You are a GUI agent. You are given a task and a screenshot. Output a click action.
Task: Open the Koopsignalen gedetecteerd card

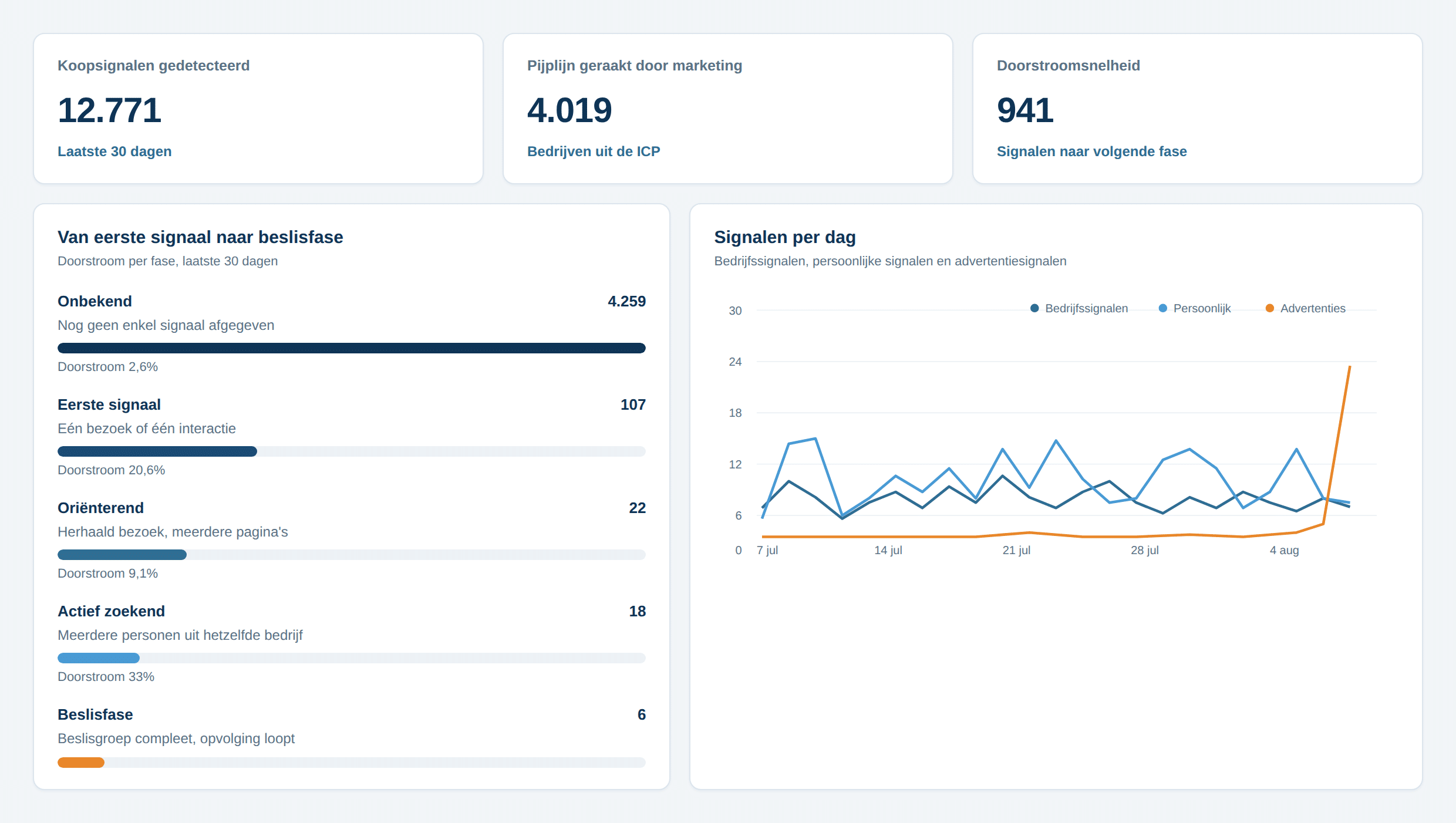tap(258, 109)
